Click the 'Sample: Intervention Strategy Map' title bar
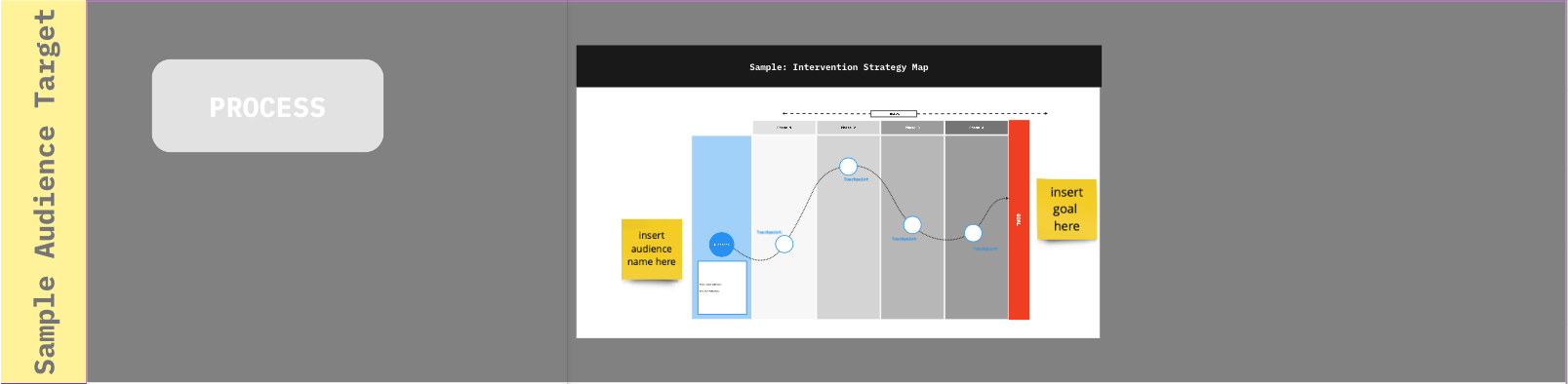The image size is (1568, 384). click(839, 66)
